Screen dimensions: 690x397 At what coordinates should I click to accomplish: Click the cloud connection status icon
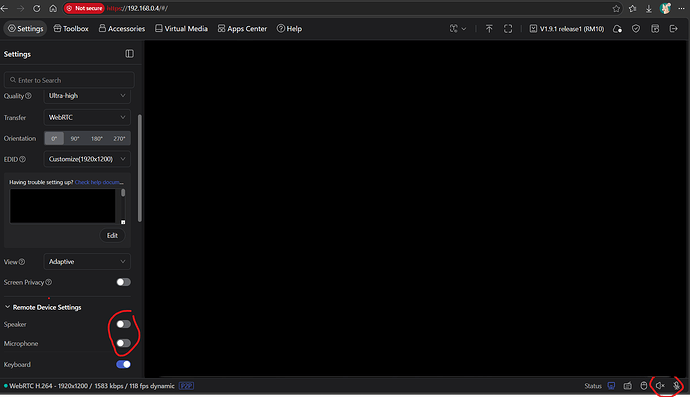coord(617,29)
